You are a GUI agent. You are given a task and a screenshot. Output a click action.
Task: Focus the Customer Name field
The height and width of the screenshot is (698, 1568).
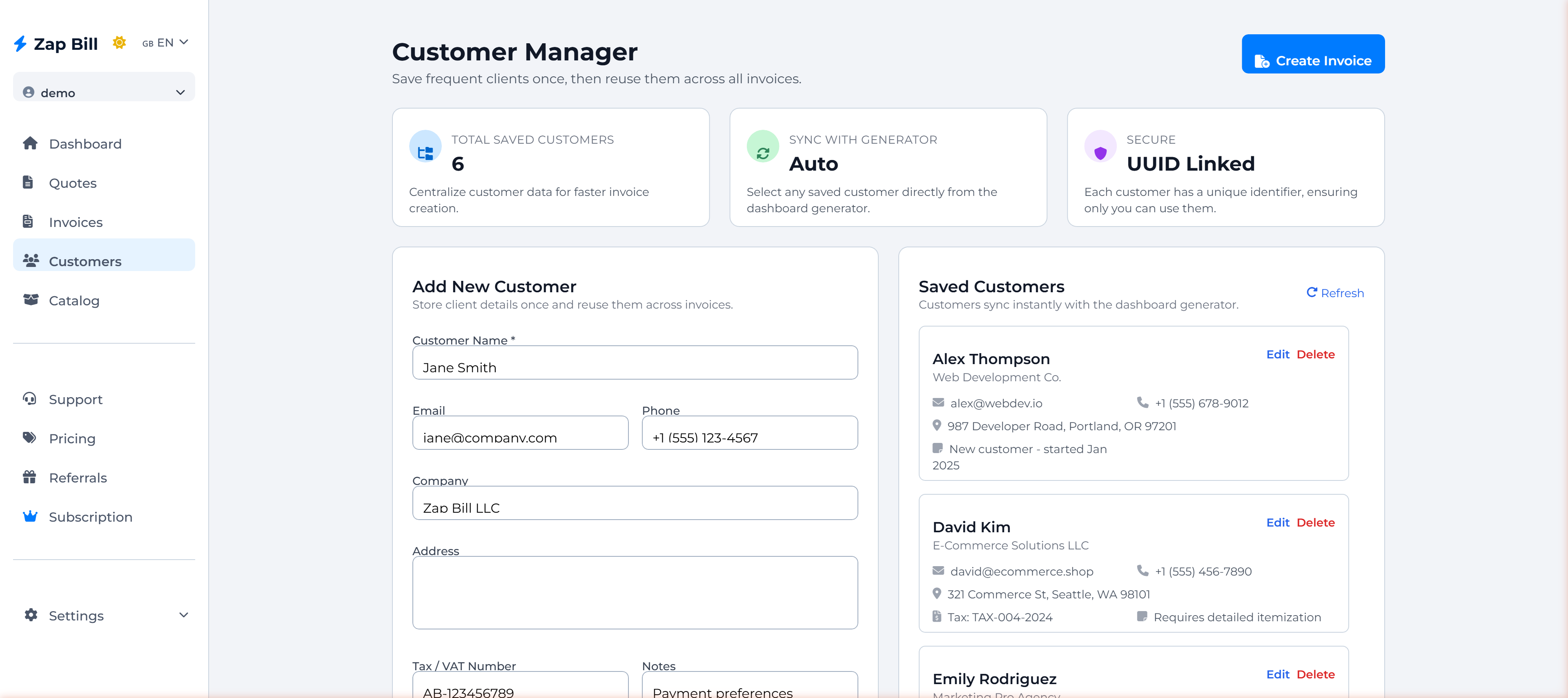point(635,363)
